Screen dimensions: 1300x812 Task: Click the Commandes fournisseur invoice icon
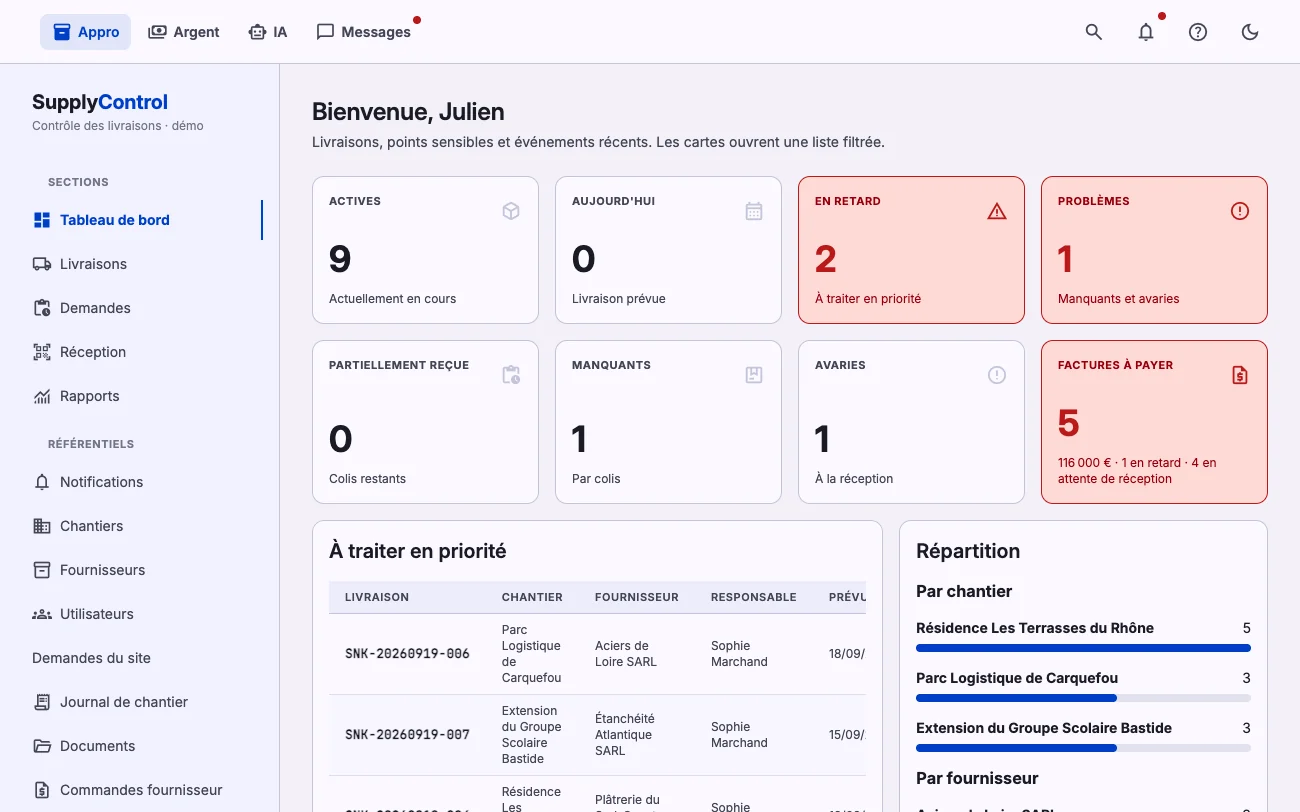(42, 790)
